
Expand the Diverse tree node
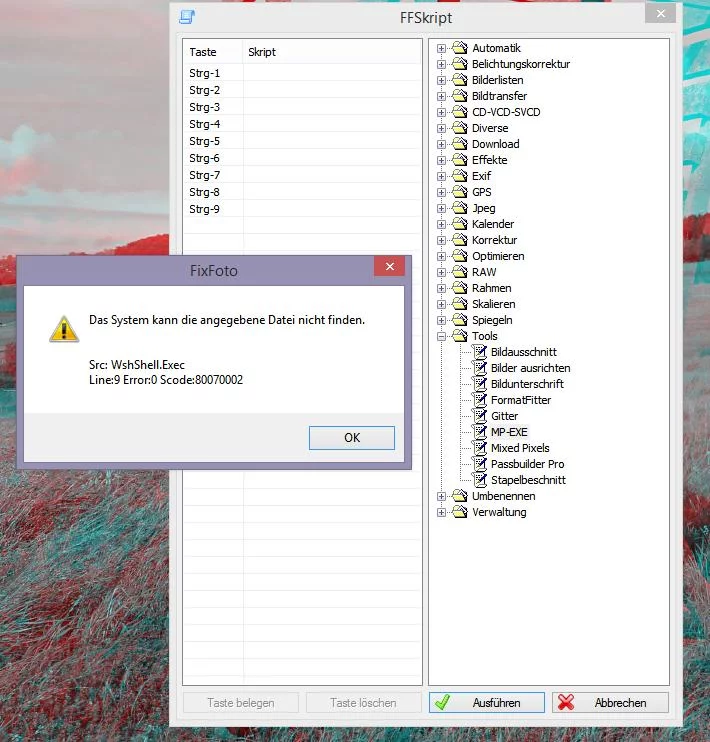(441, 128)
